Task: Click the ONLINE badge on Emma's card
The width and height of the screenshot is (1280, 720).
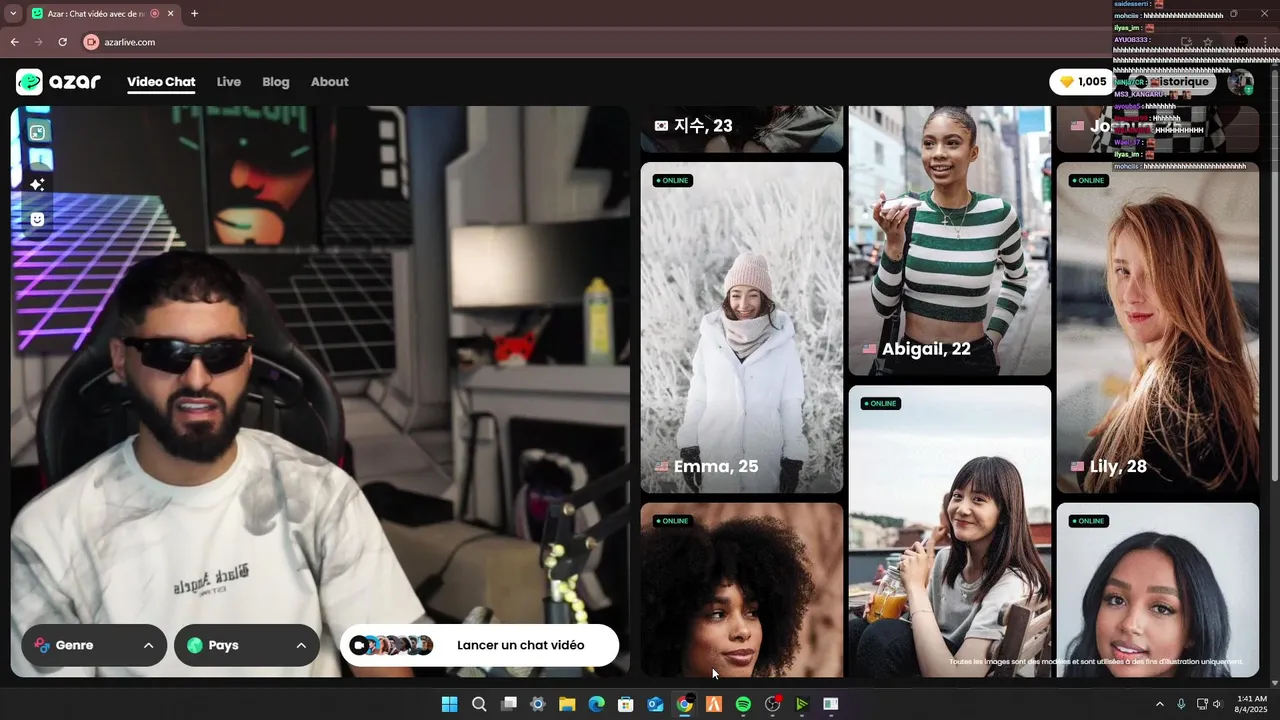Action: (x=673, y=181)
